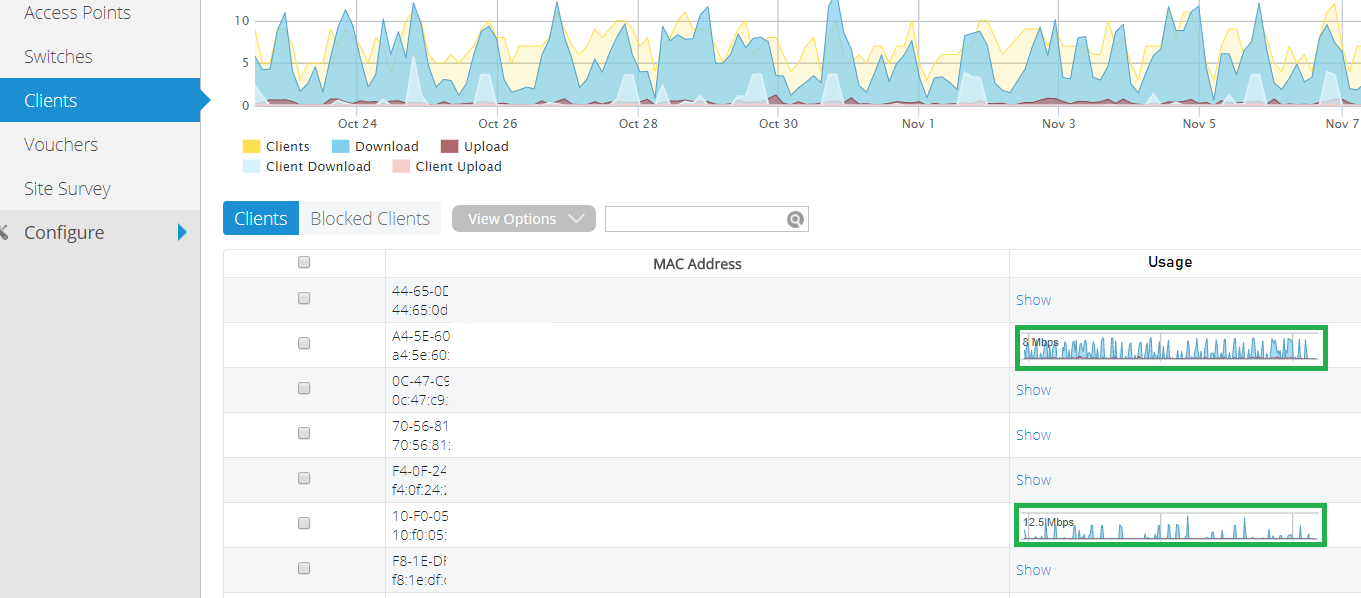The width and height of the screenshot is (1361, 598).
Task: Open the Switches page
Action: click(x=57, y=56)
